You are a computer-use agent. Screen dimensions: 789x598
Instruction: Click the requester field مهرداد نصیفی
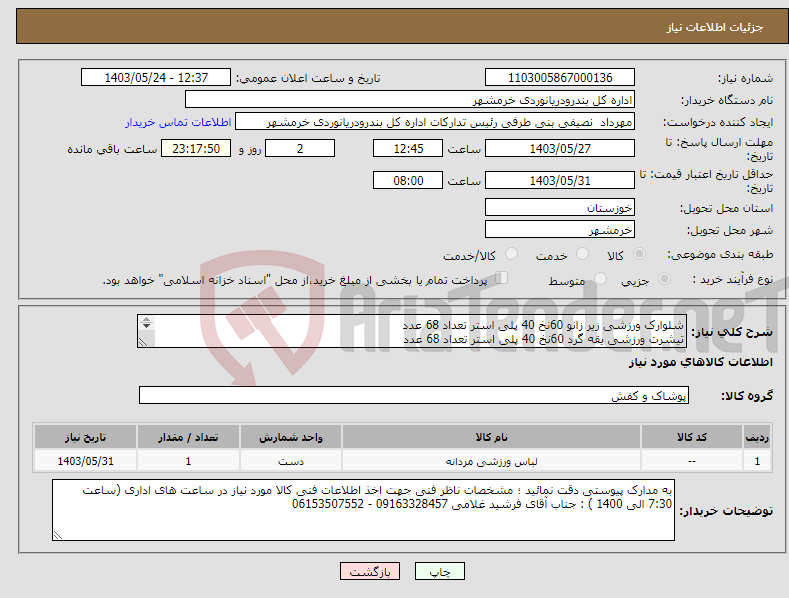pos(435,122)
